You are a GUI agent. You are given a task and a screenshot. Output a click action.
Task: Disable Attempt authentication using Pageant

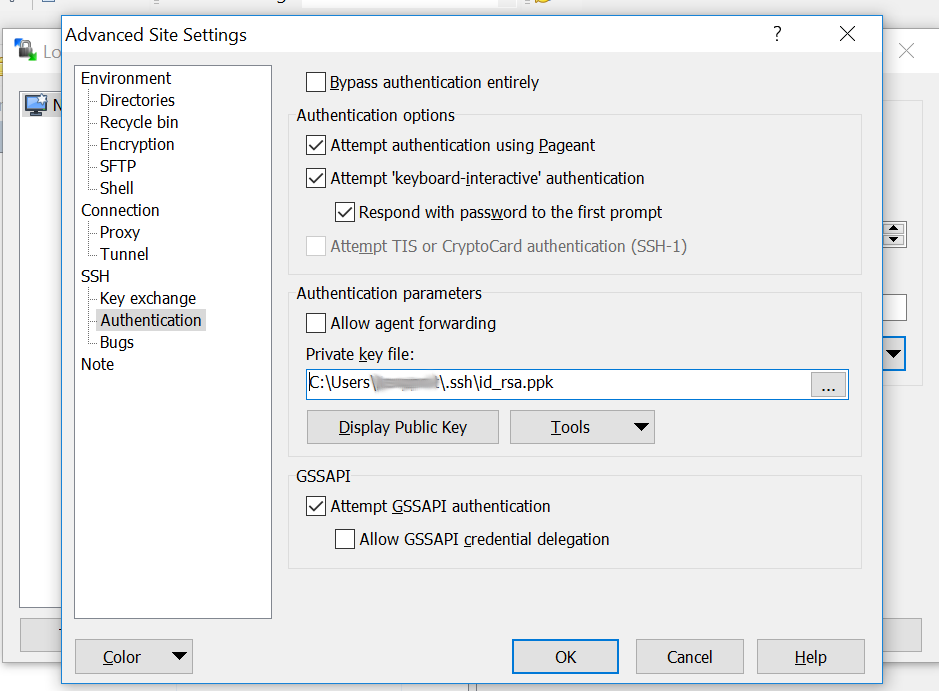point(315,145)
